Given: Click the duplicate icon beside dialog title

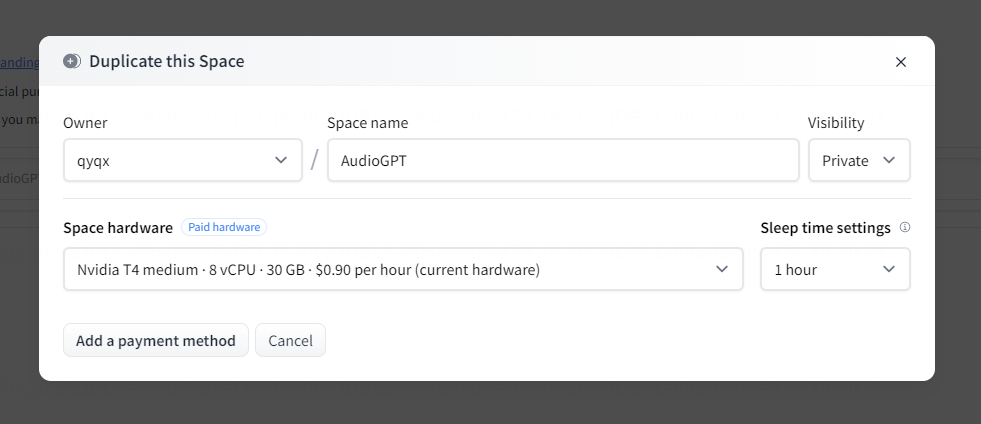Looking at the screenshot, I should tap(72, 61).
